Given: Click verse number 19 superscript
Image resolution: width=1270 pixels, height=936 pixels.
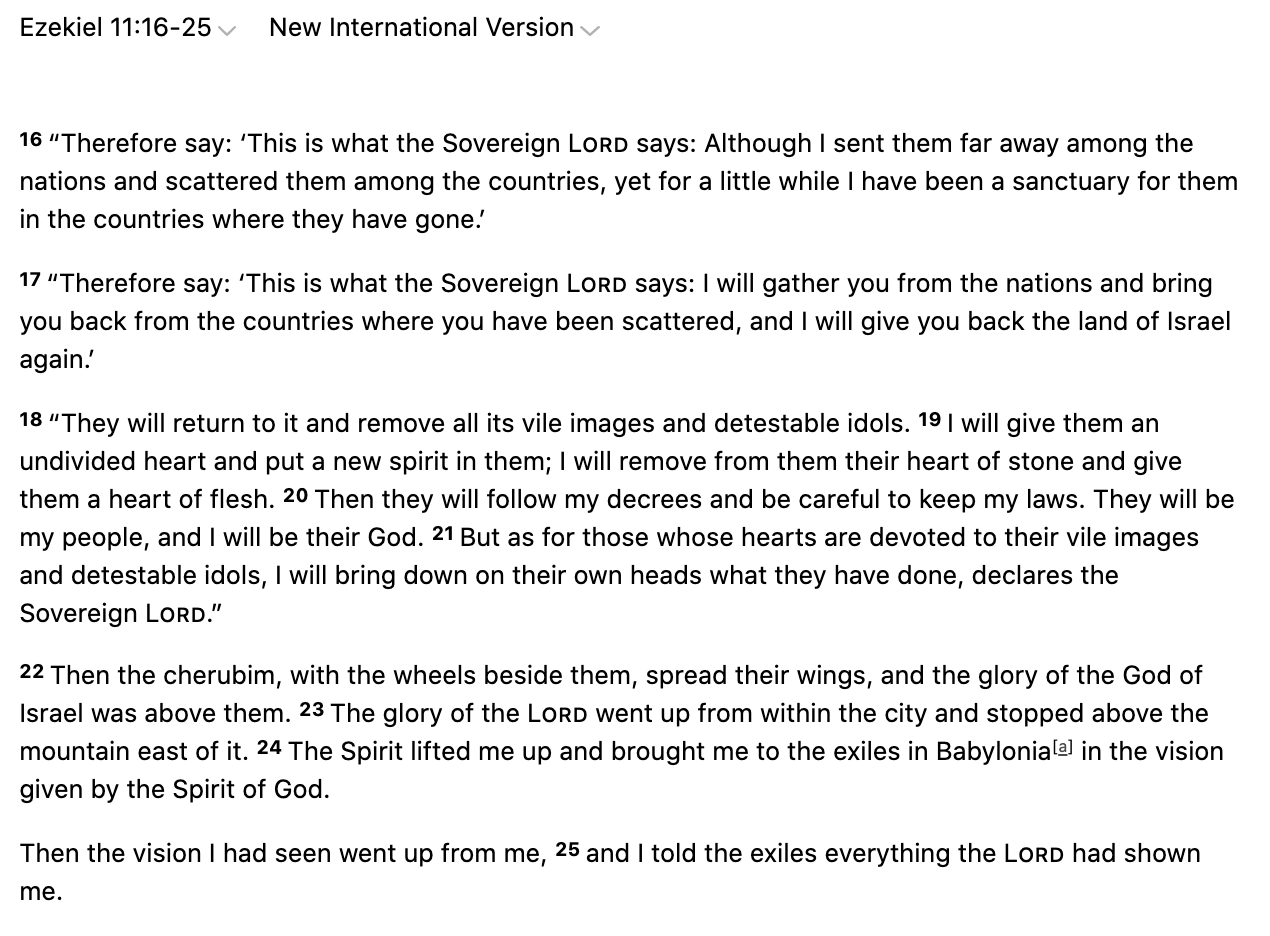Looking at the screenshot, I should [929, 419].
